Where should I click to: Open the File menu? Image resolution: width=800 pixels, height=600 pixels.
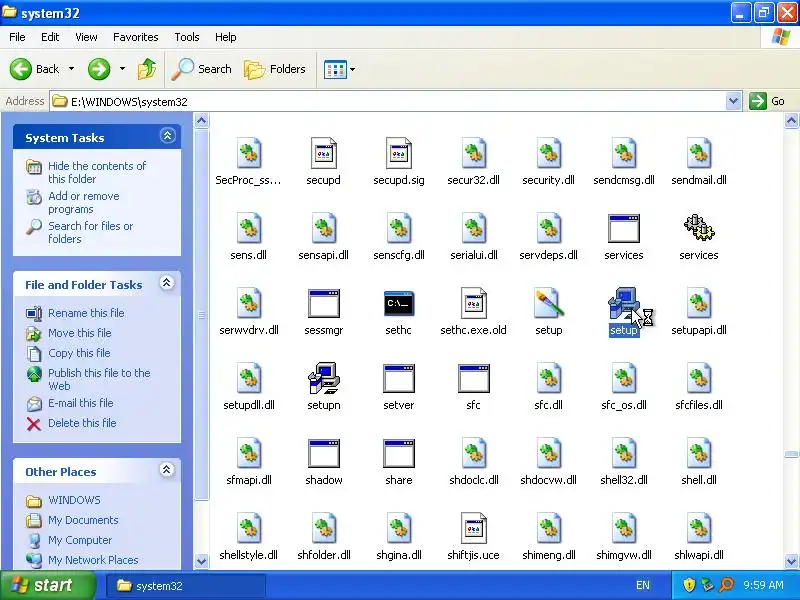click(x=17, y=37)
